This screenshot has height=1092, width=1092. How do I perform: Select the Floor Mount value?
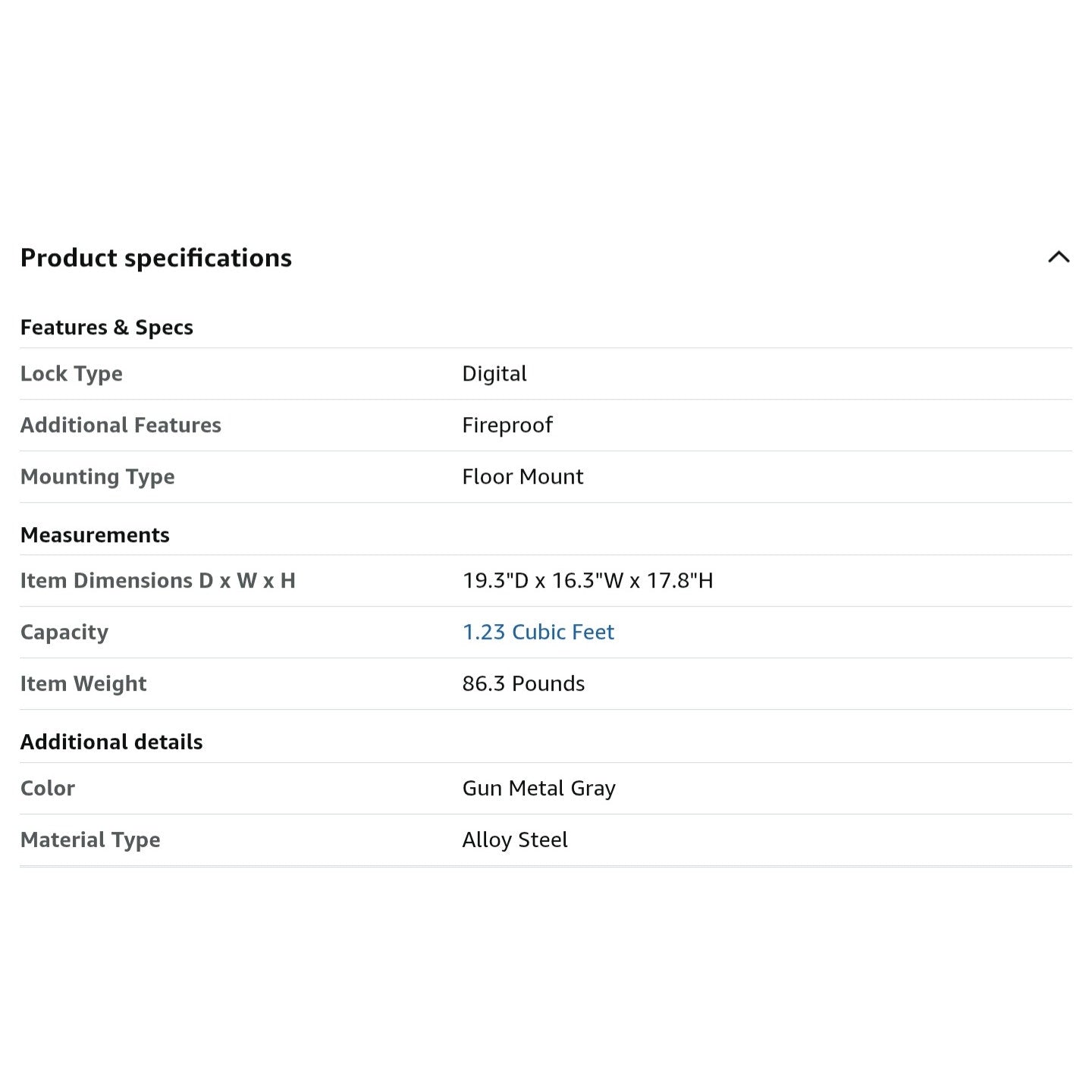click(523, 476)
